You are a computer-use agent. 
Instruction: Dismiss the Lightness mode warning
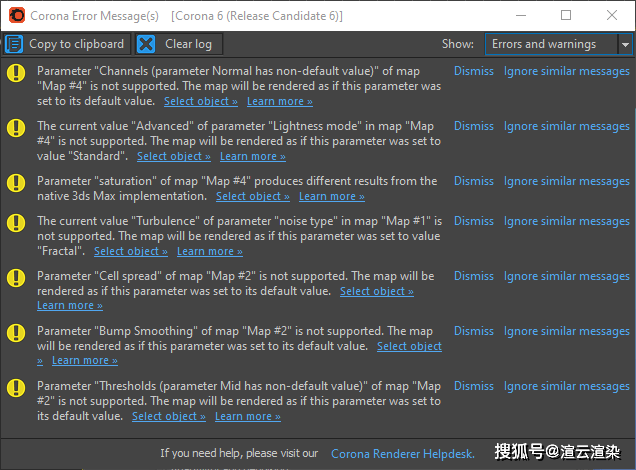click(x=473, y=126)
